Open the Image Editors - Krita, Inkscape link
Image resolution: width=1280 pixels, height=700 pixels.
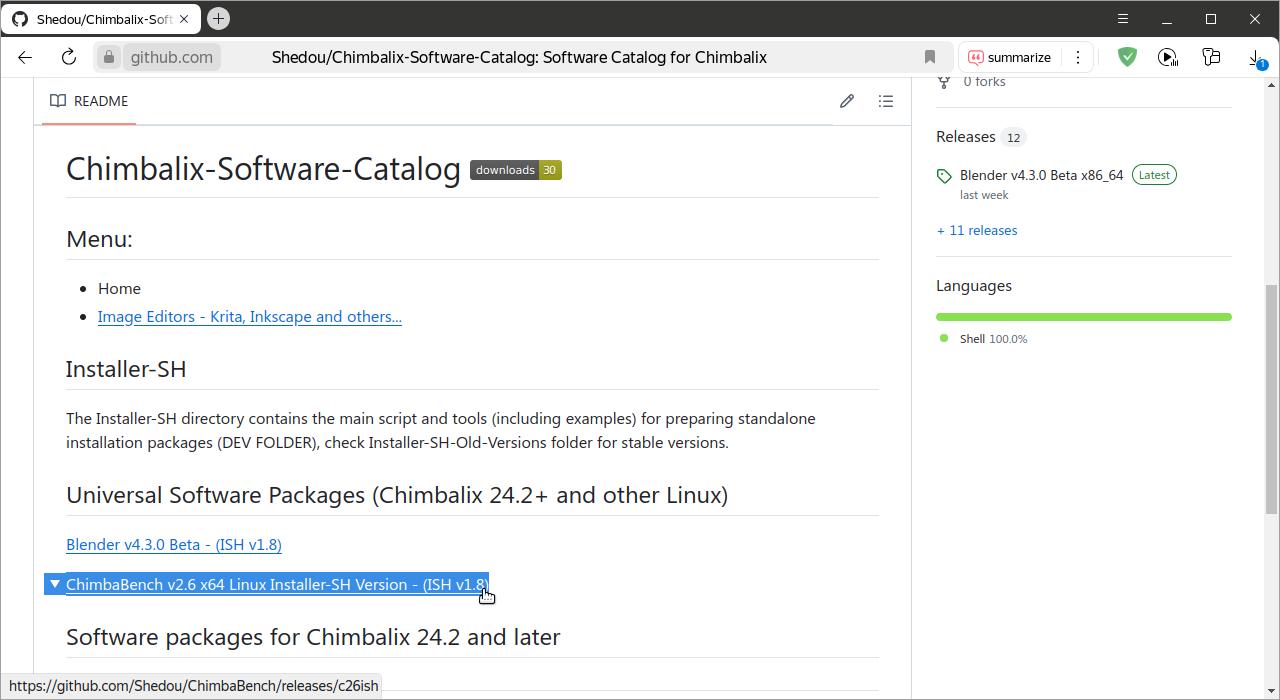[250, 316]
